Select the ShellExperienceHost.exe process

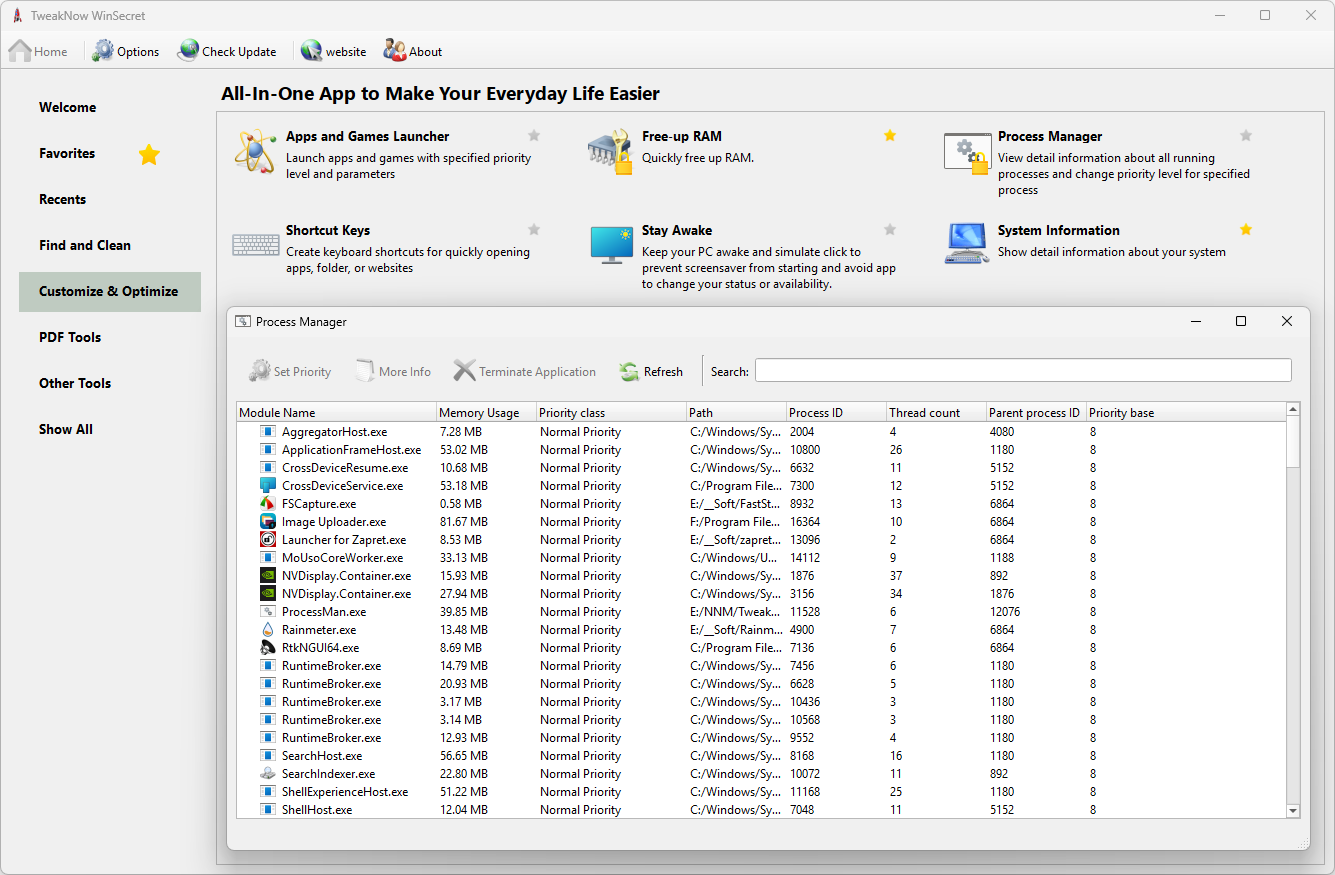761,792
